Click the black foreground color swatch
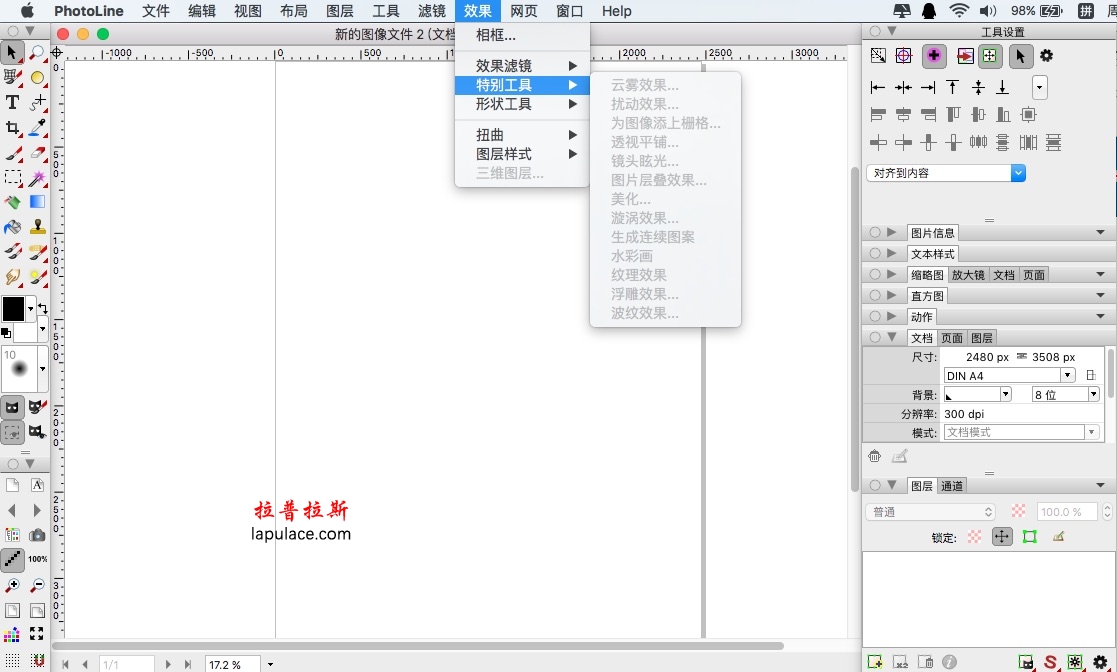The height and width of the screenshot is (672, 1117). [x=13, y=309]
